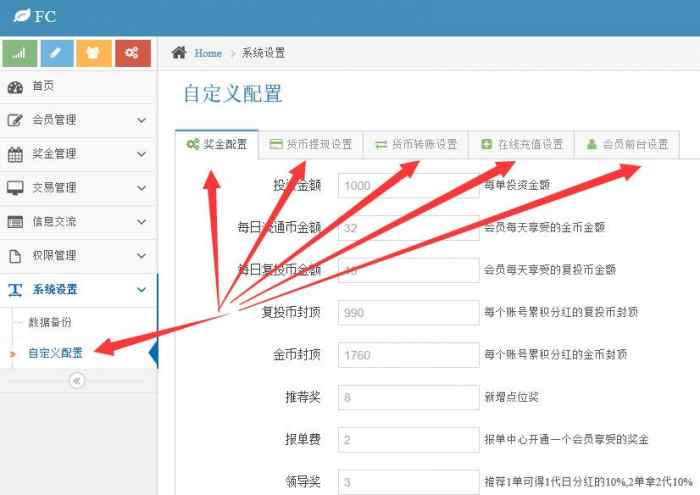Open the 会员前台设置 tab

[x=627, y=144]
